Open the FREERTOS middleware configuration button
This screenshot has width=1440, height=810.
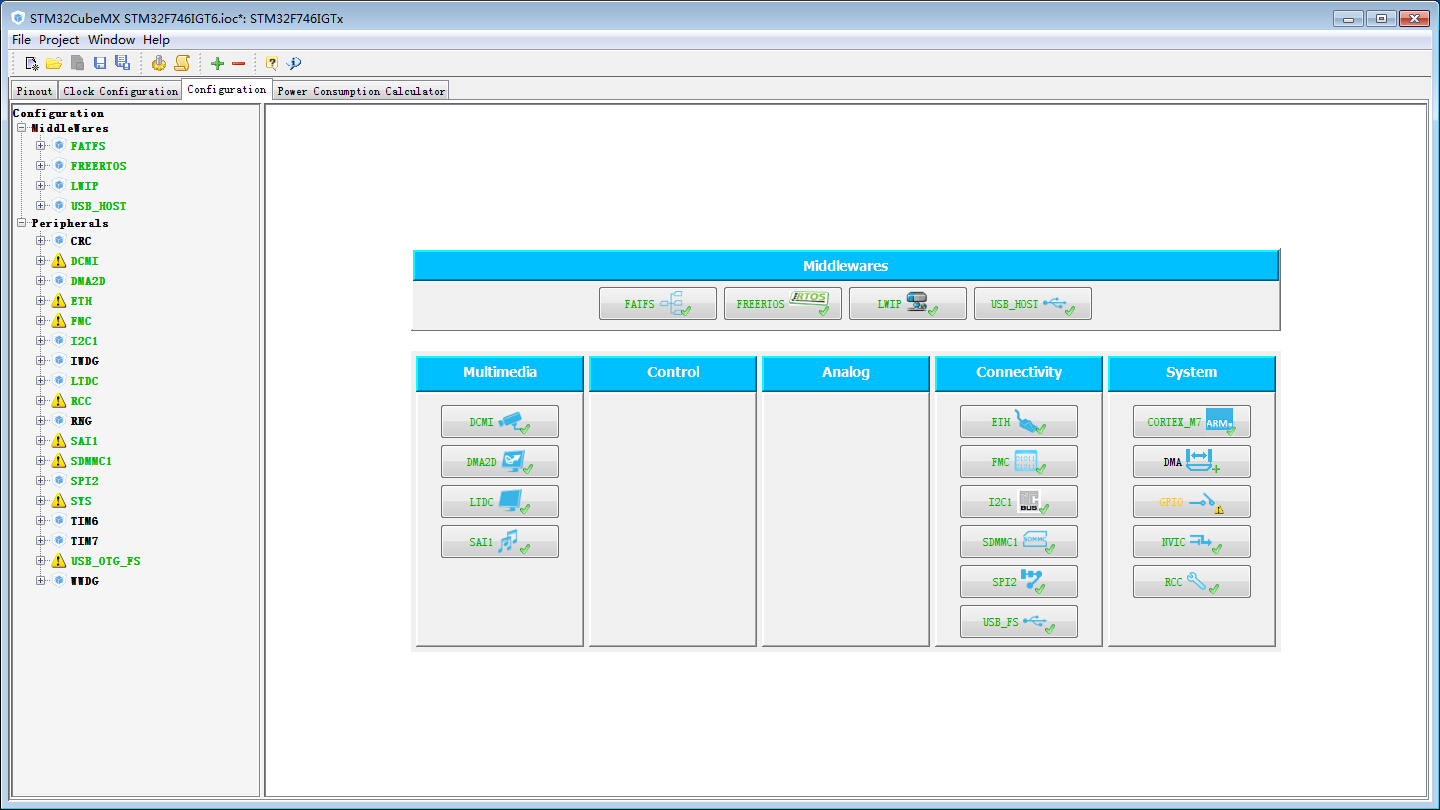click(x=782, y=304)
